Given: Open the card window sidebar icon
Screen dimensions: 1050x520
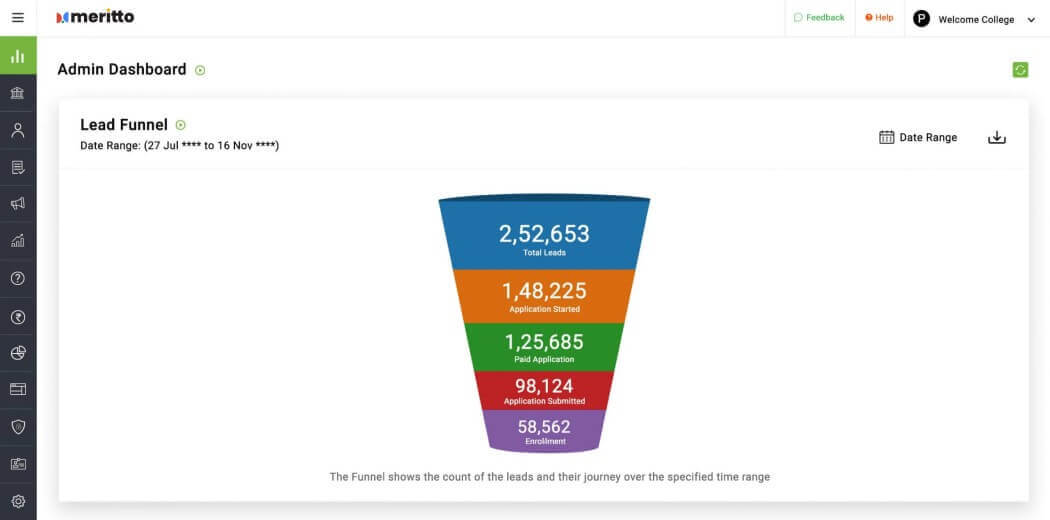Looking at the screenshot, I should click(x=18, y=389).
